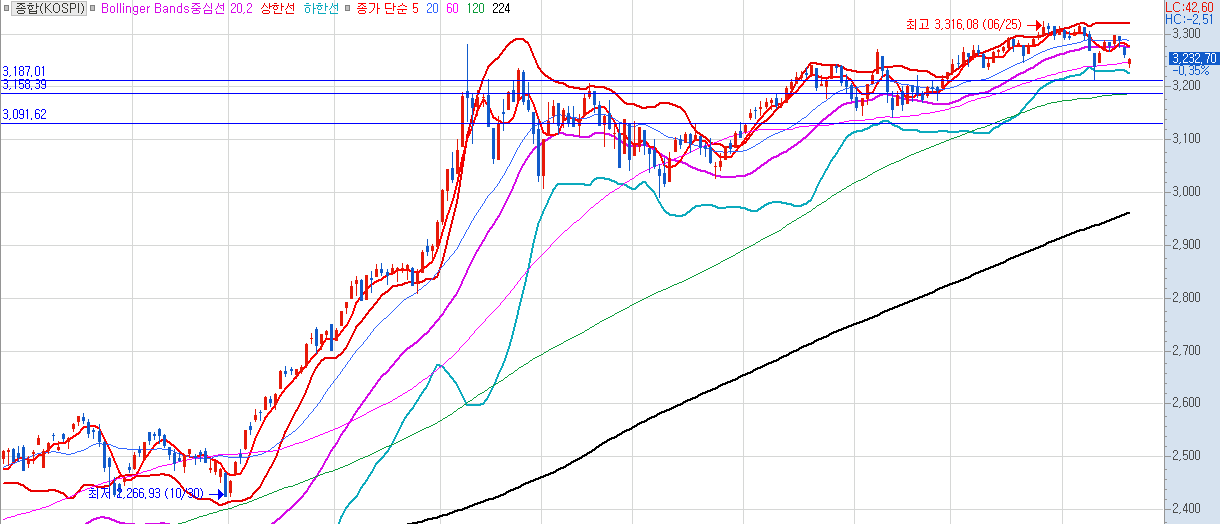Pick the magenta 60-day moving average legend

[x=453, y=8]
